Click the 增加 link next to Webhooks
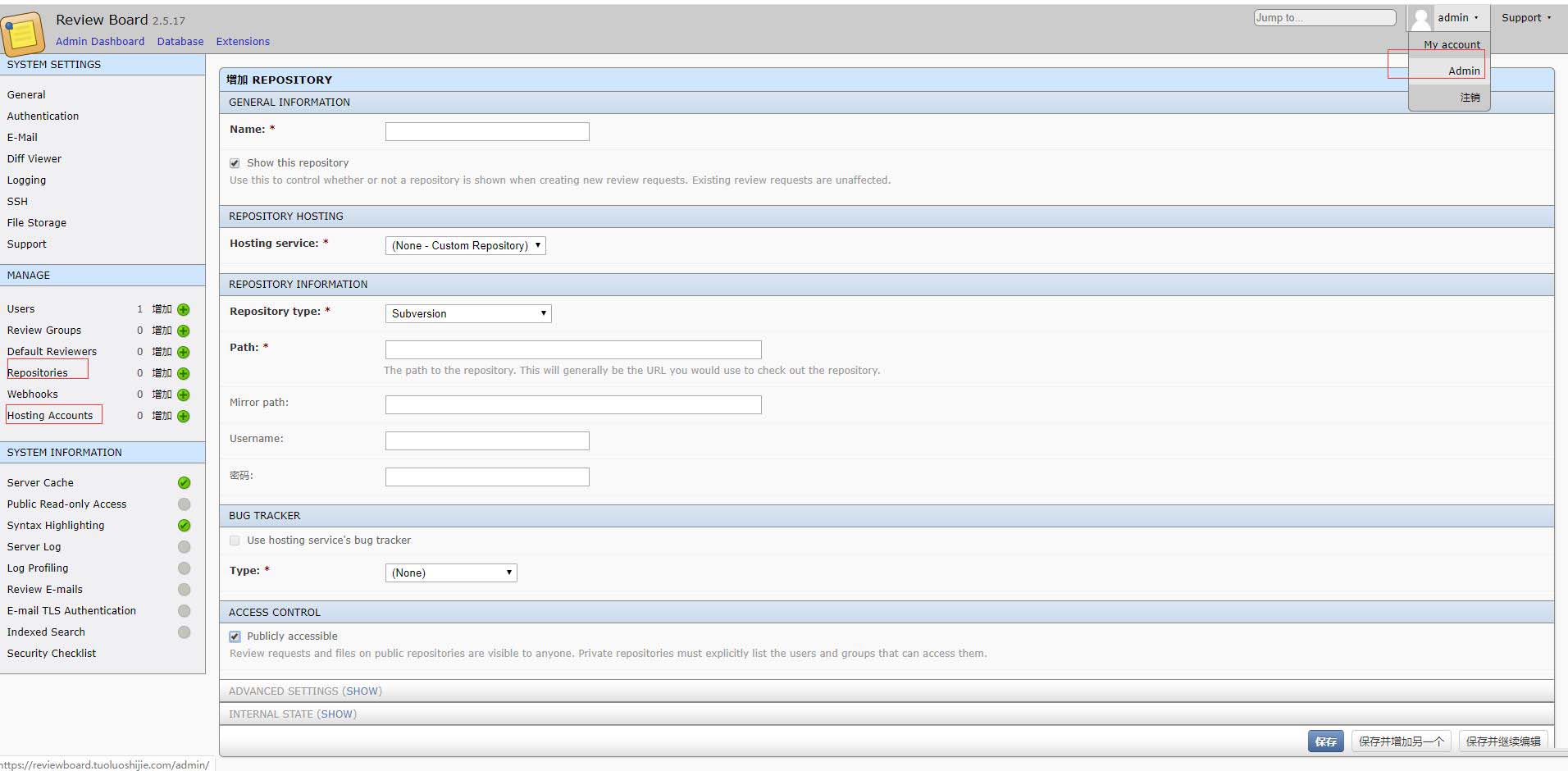 pos(162,395)
